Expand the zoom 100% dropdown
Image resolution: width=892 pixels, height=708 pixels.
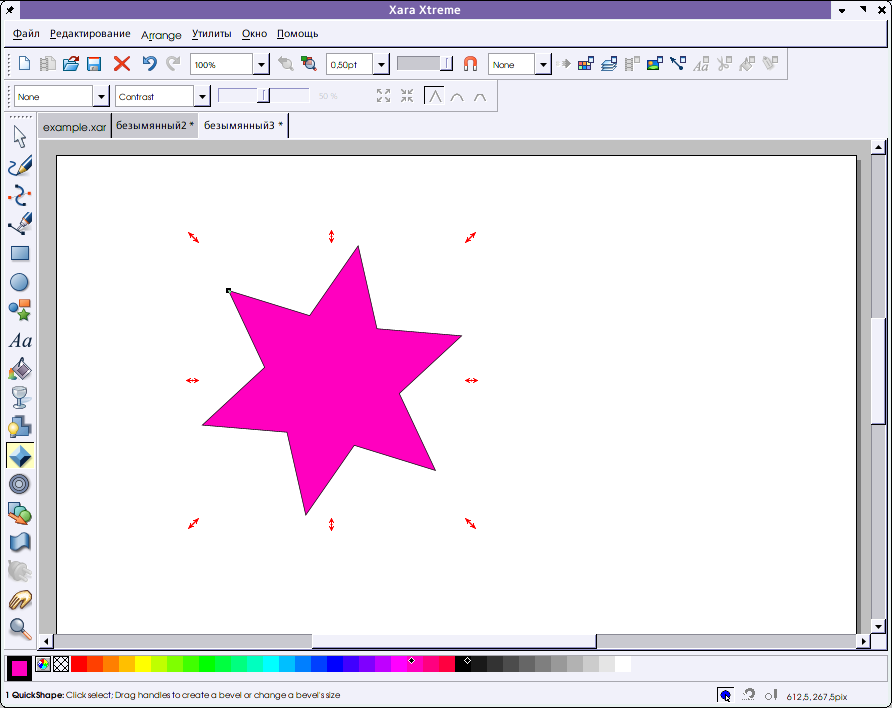261,64
